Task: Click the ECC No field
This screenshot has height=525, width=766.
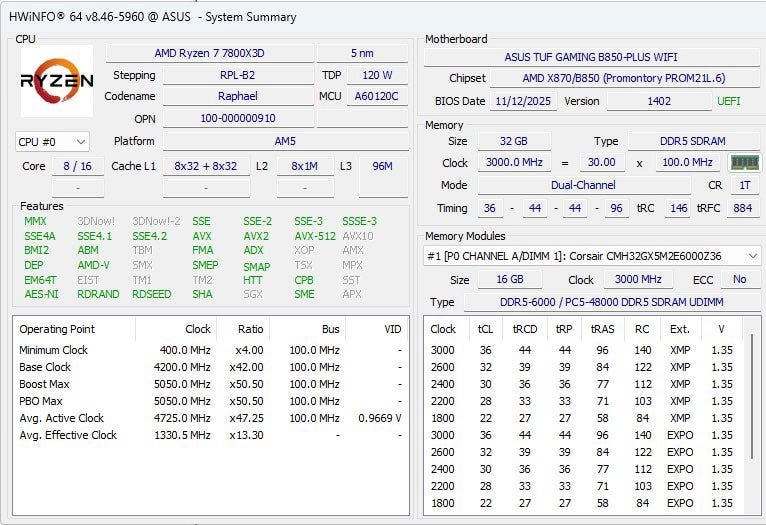Action: (740, 279)
